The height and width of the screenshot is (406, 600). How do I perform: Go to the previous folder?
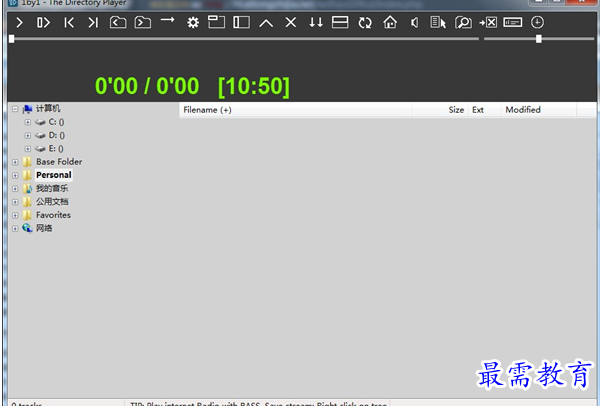click(x=118, y=22)
